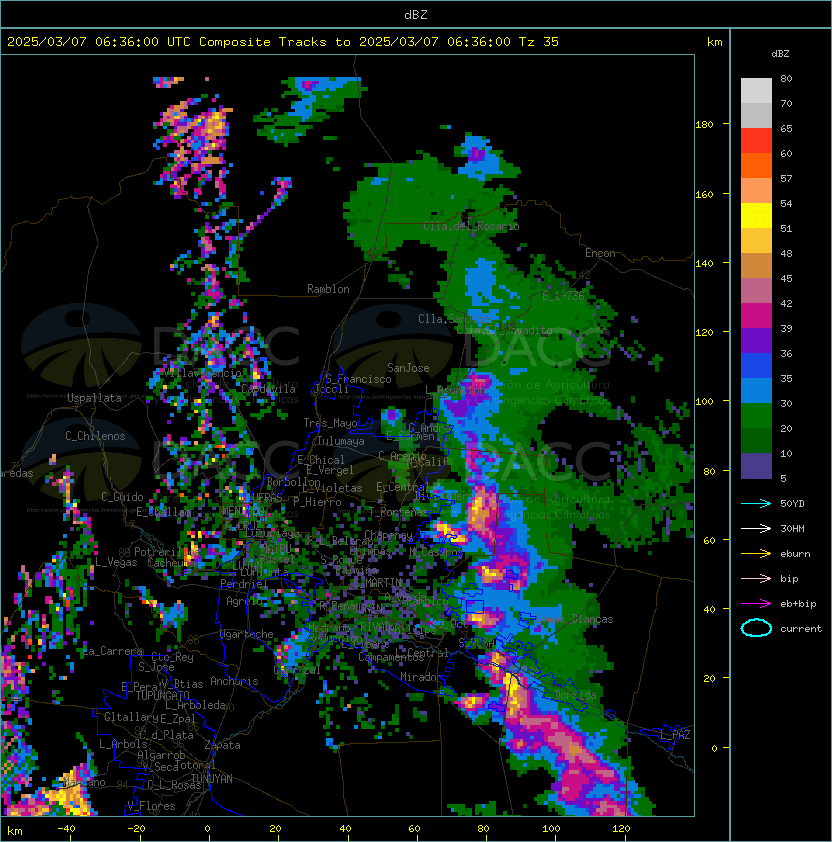Select the bright yellow swatch in dBZ scale

point(756,216)
